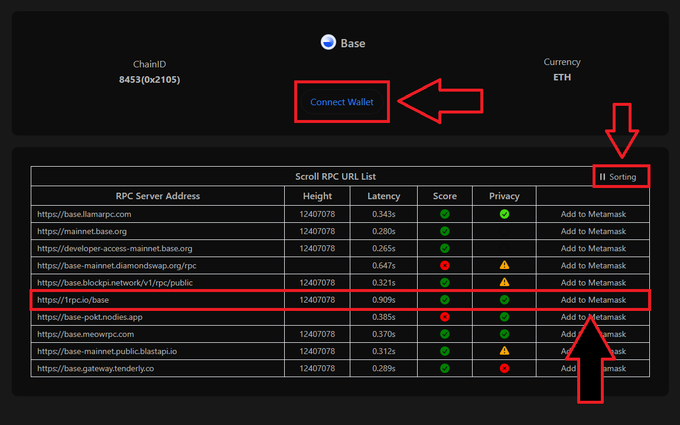Click the Latency column header

tap(383, 196)
